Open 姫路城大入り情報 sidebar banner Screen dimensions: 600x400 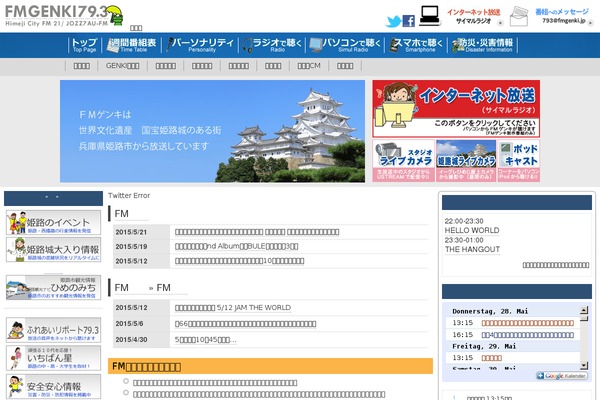click(x=54, y=250)
